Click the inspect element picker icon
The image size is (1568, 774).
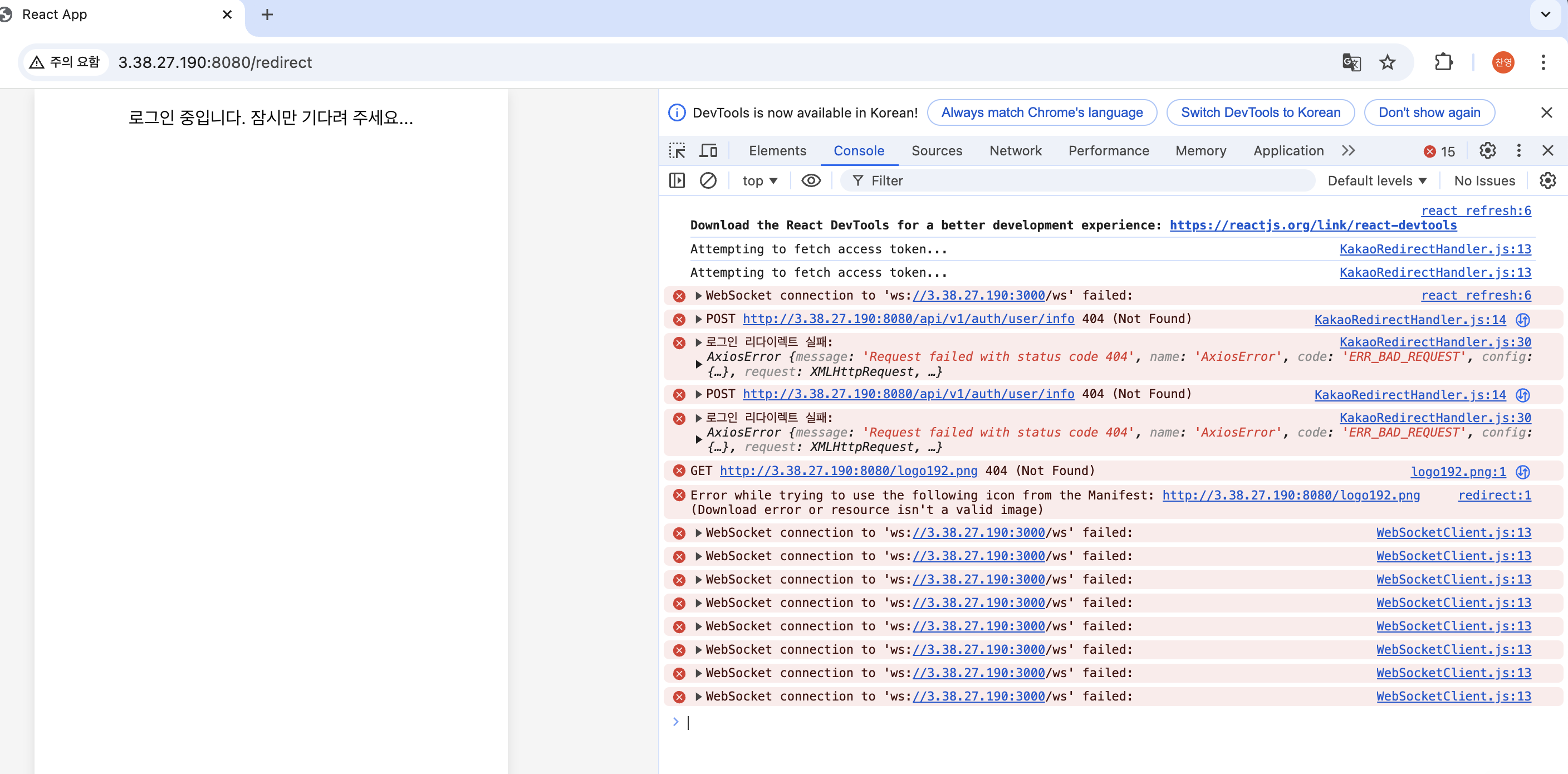point(677,150)
